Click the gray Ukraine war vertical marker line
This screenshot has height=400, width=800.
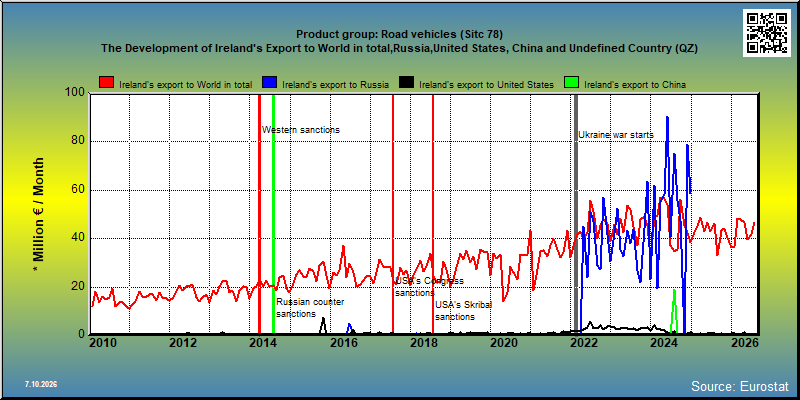click(x=576, y=213)
